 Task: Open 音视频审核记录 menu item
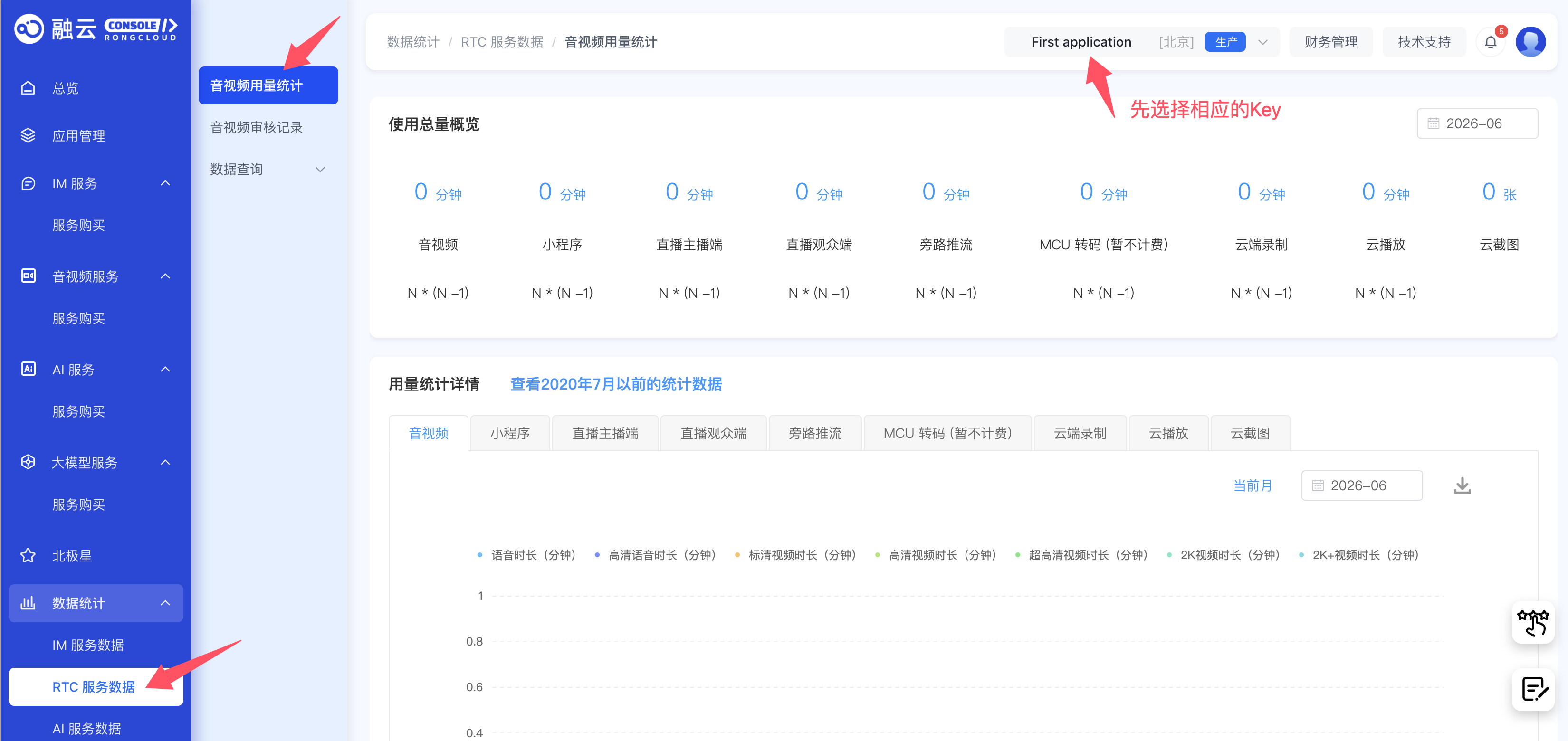268,128
